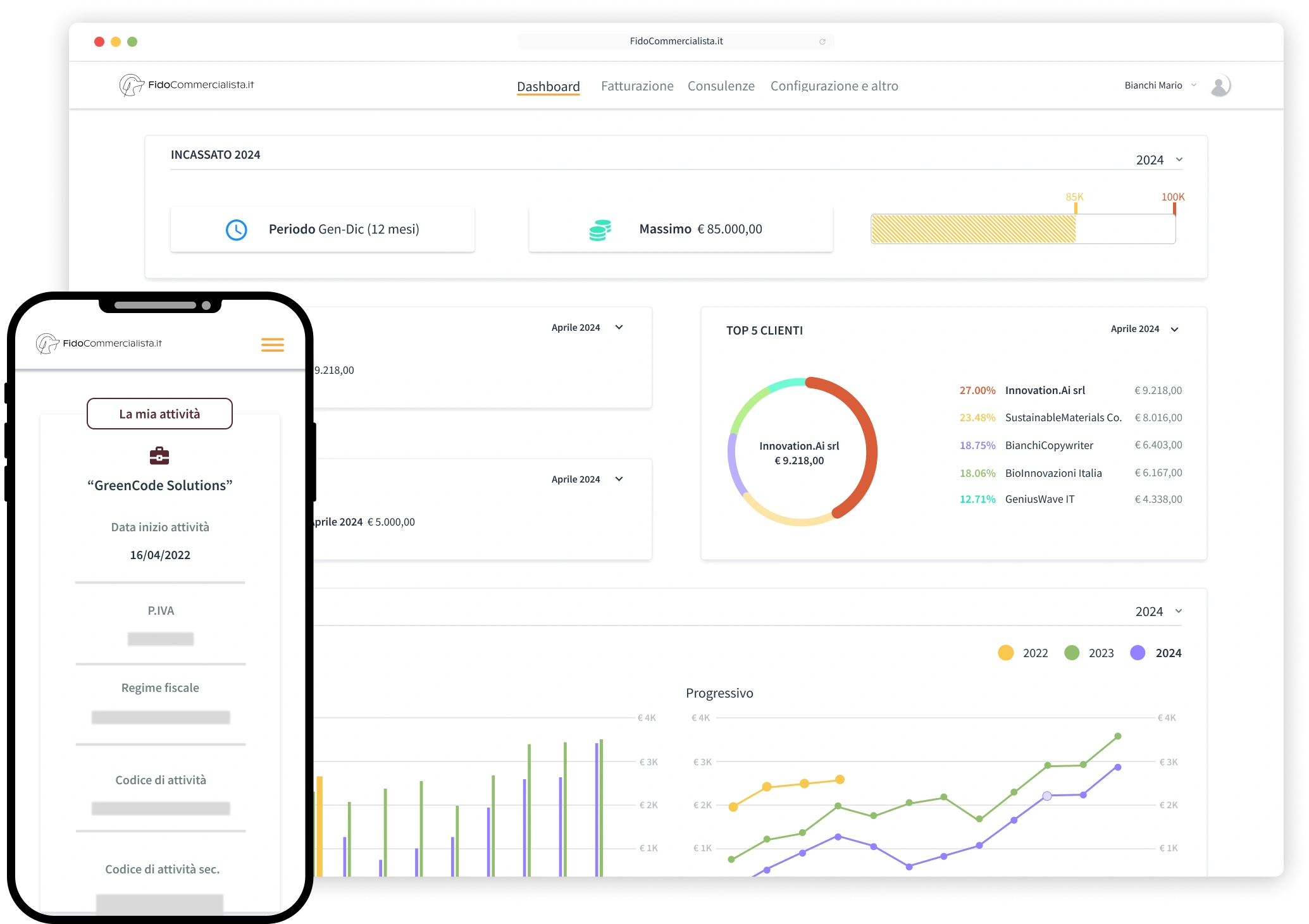Click the FidoCommercialista.it logo in desktop header
Image resolution: width=1309 pixels, height=924 pixels.
pos(187,85)
